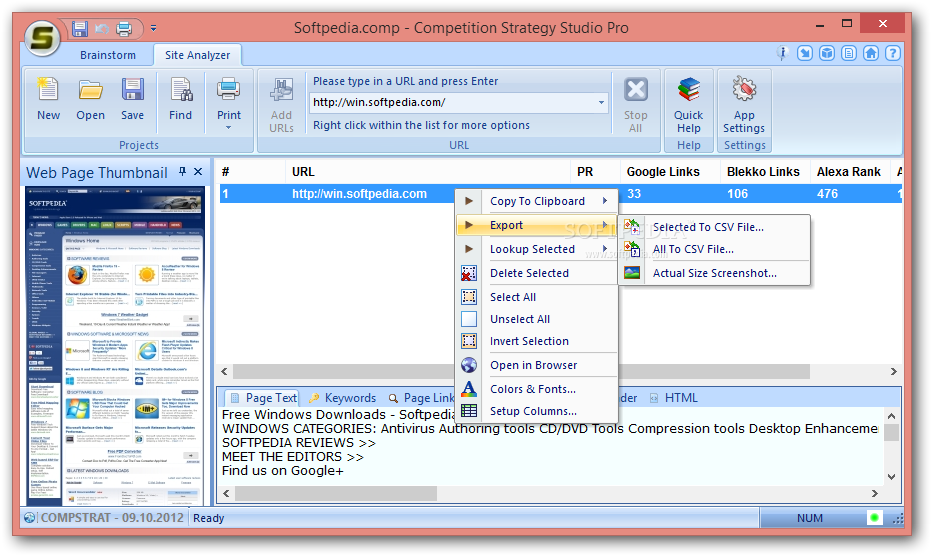Image resolution: width=932 pixels, height=556 pixels.
Task: Select the Site Analyzer tab
Action: coord(197,55)
